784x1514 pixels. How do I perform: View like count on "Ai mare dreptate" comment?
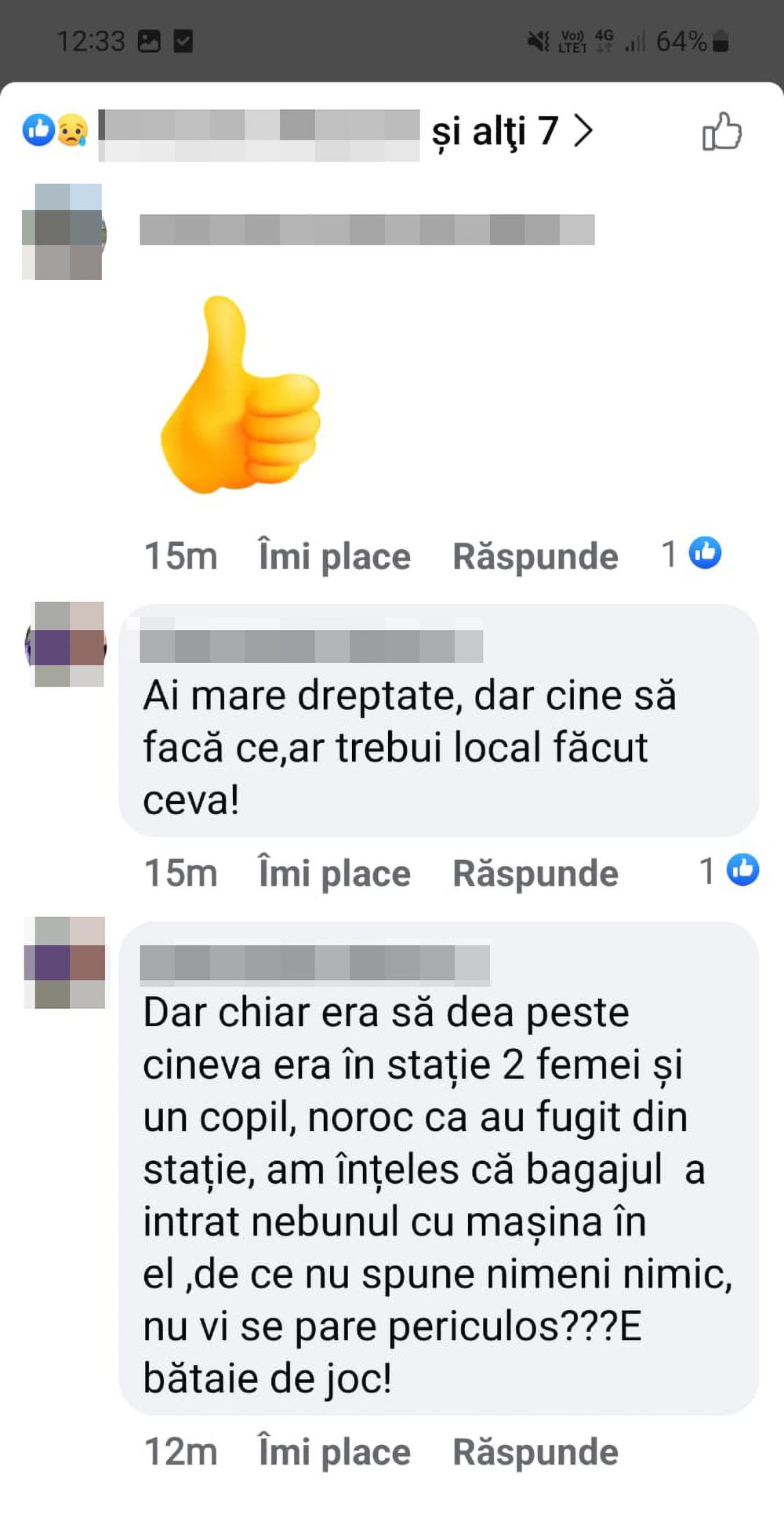point(728,871)
